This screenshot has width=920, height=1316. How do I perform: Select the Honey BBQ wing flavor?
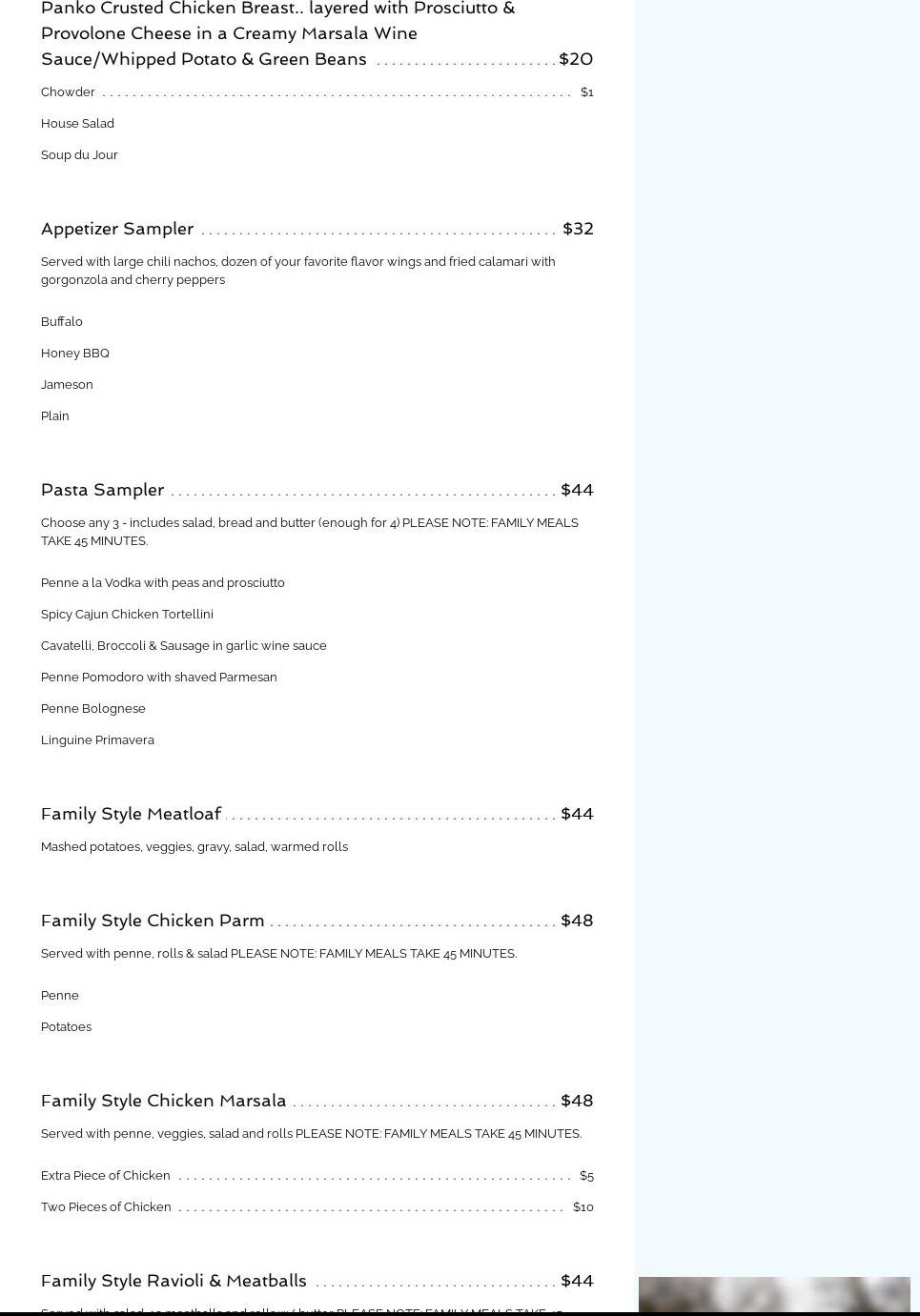(x=75, y=354)
